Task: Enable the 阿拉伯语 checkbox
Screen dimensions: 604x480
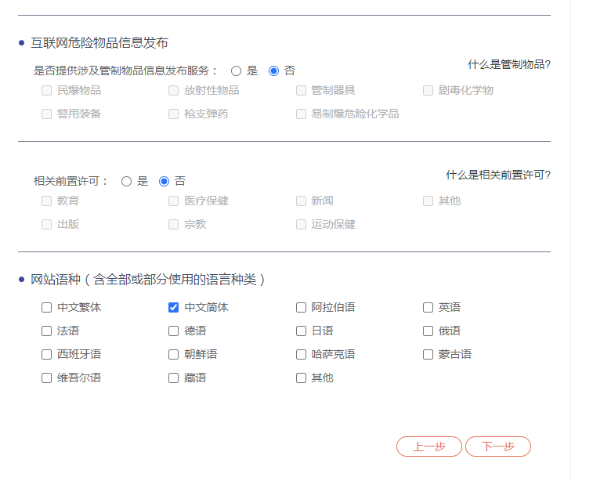Action: click(301, 307)
